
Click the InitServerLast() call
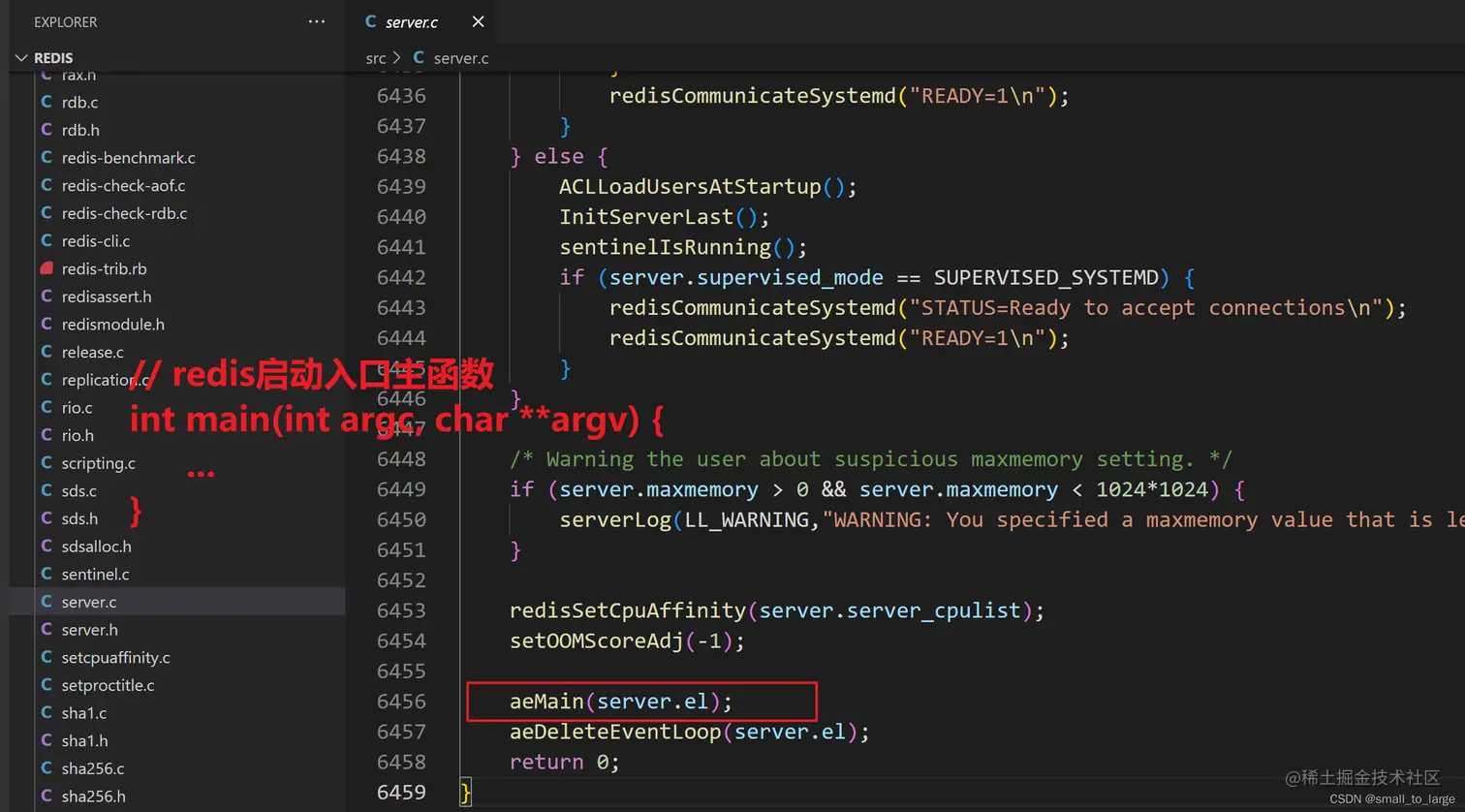coord(665,217)
